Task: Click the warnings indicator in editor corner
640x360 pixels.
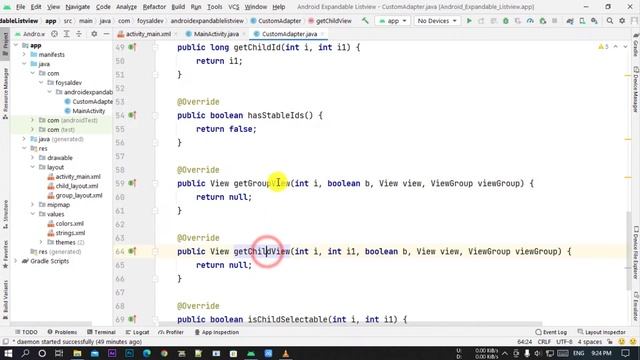Action: (x=603, y=47)
